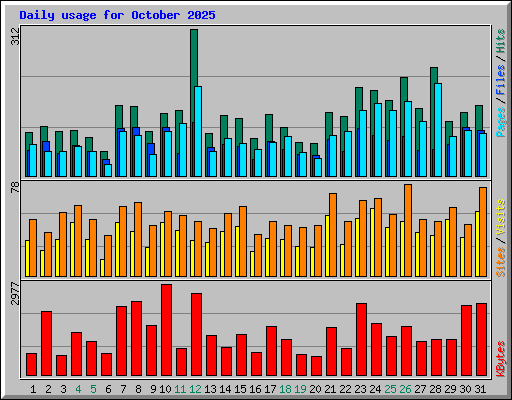Click the green weekend day label 18
512x400 pixels.
(285, 389)
